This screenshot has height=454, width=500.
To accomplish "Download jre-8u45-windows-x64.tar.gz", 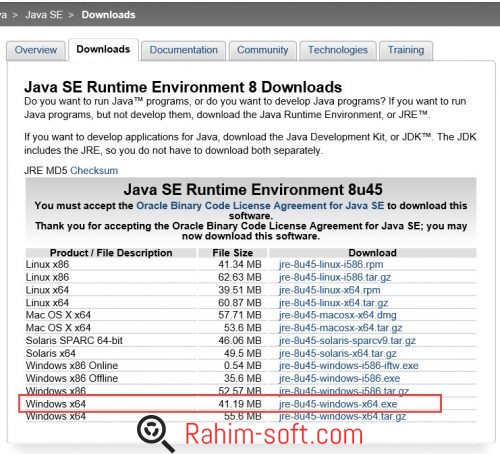I will click(x=342, y=416).
